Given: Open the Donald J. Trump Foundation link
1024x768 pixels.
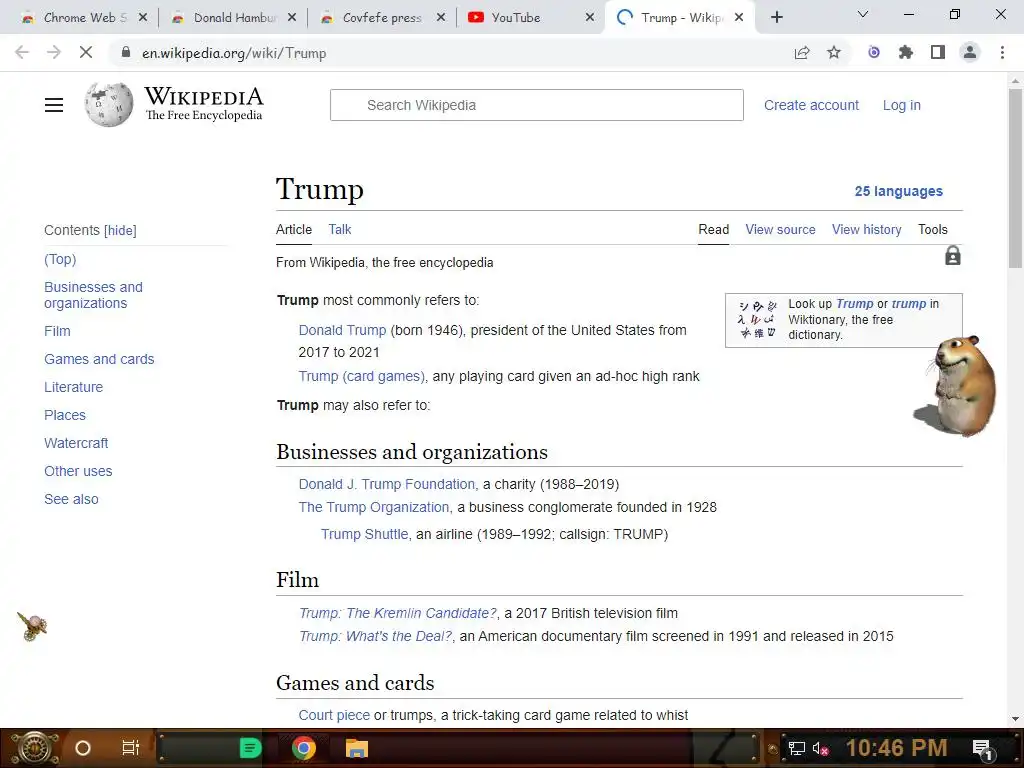Looking at the screenshot, I should [388, 484].
